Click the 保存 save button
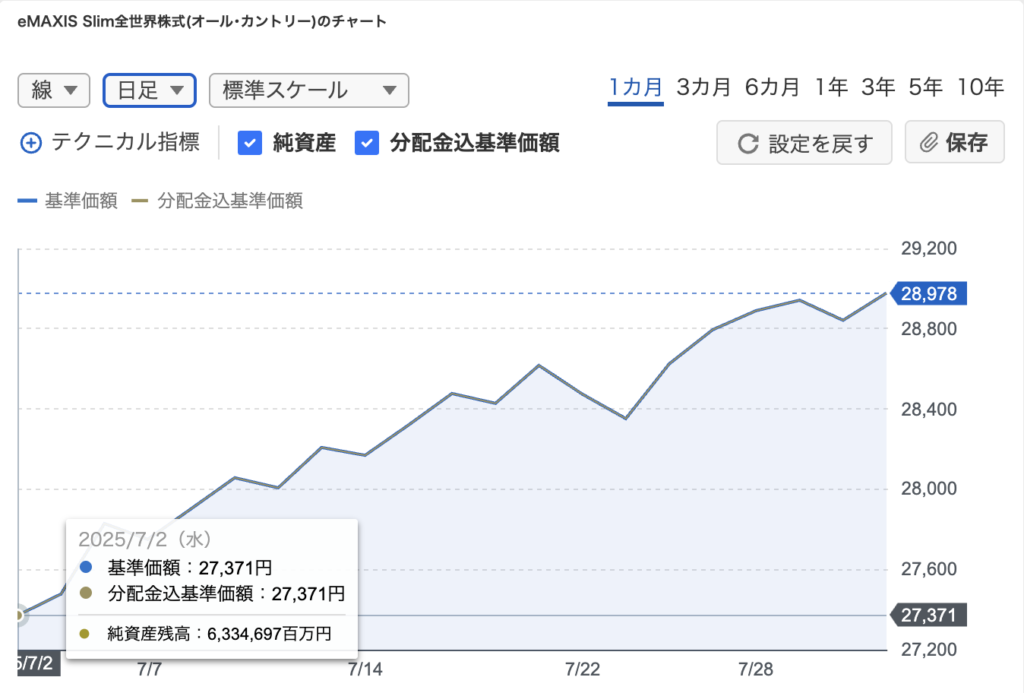Image resolution: width=1024 pixels, height=693 pixels. pos(954,142)
